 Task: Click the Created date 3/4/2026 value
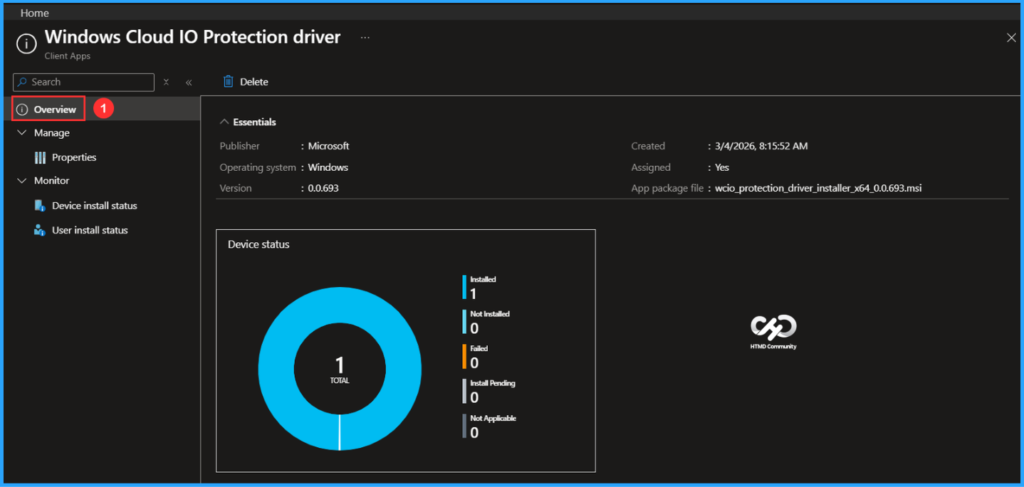[761, 146]
